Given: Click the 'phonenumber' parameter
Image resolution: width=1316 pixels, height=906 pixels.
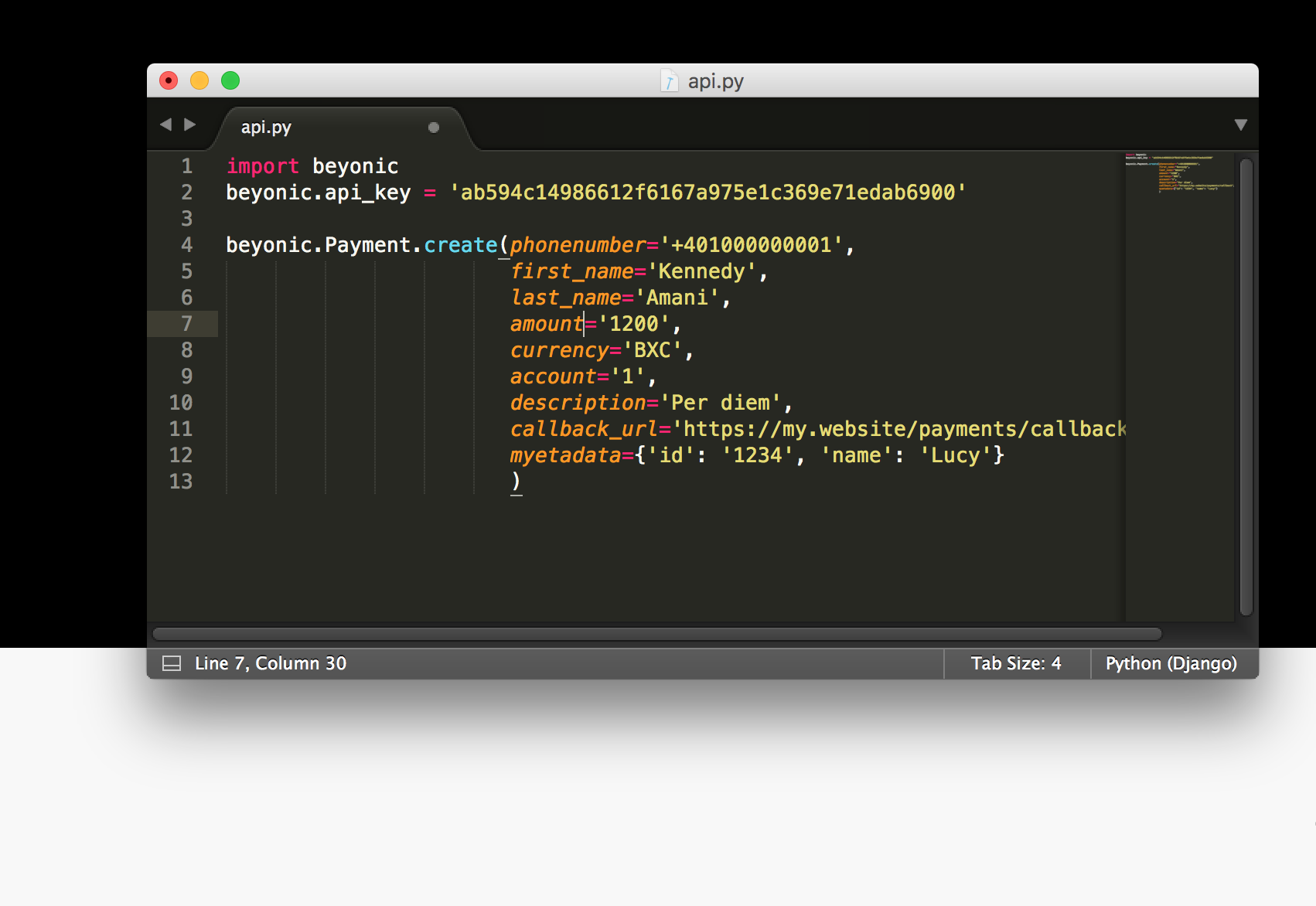Looking at the screenshot, I should (578, 245).
